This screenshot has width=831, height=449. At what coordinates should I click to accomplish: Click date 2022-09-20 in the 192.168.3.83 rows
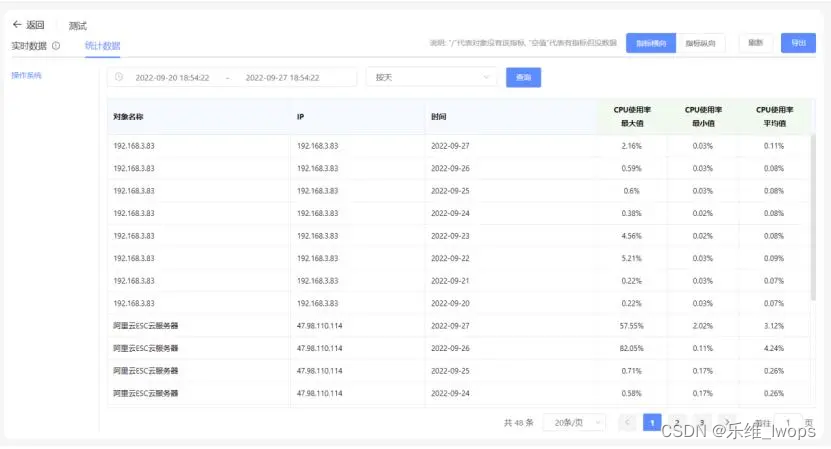[450, 303]
